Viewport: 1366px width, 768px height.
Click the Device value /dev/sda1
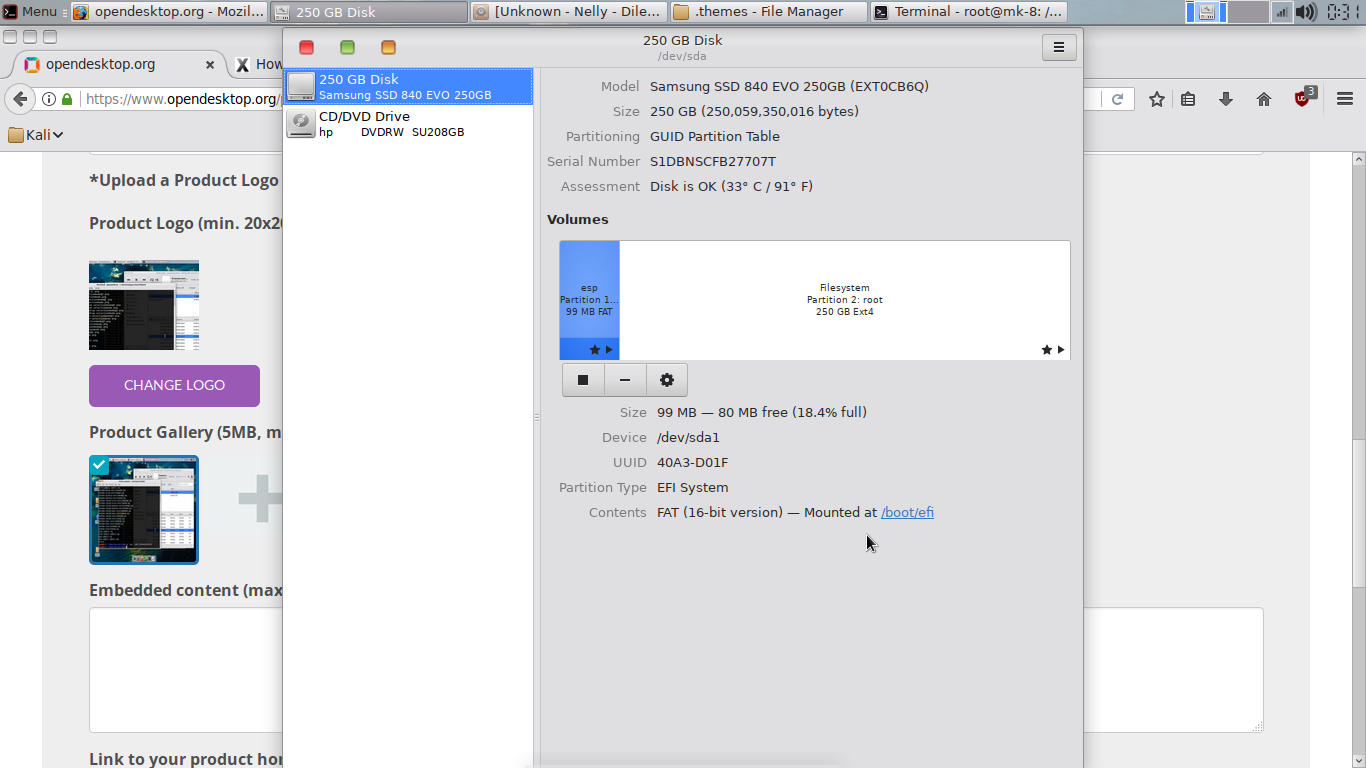coord(688,437)
